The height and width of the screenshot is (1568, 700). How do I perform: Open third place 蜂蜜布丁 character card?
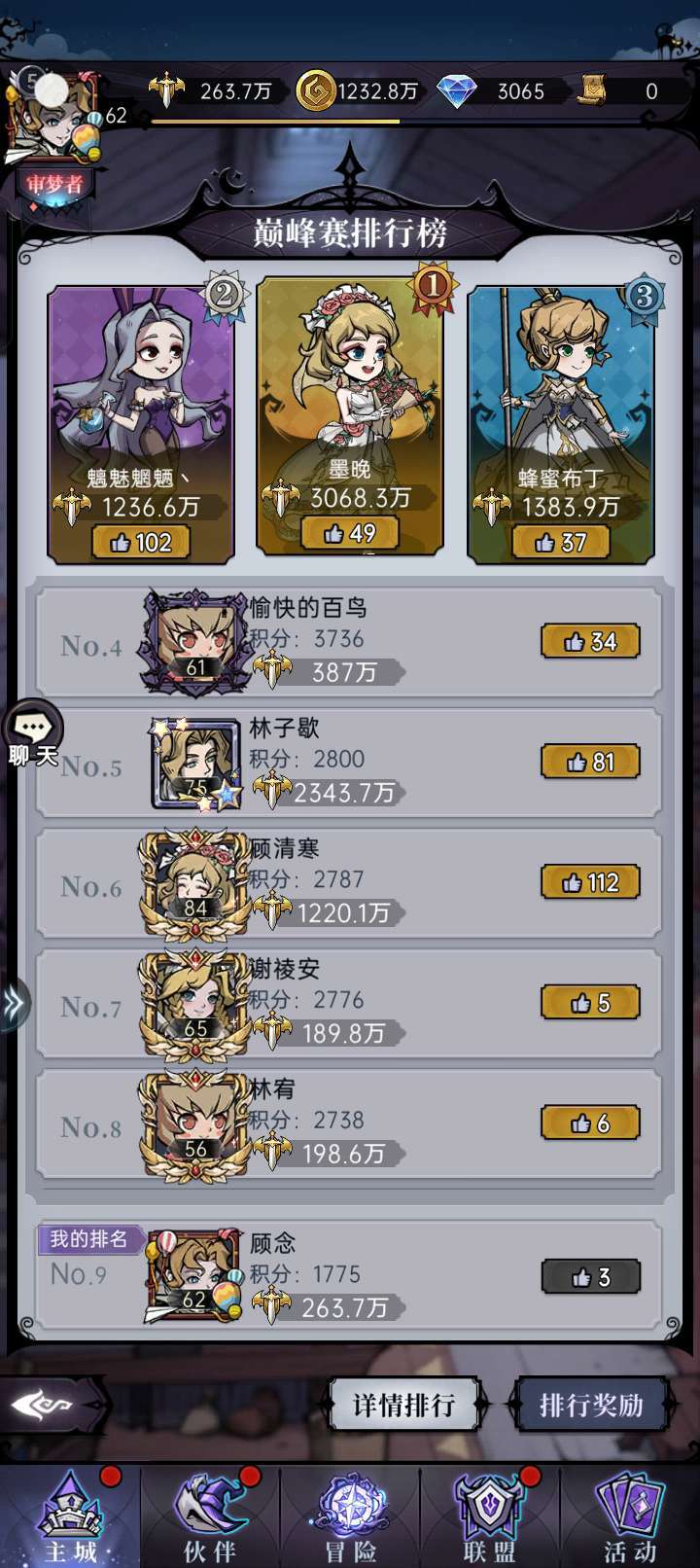(561, 425)
